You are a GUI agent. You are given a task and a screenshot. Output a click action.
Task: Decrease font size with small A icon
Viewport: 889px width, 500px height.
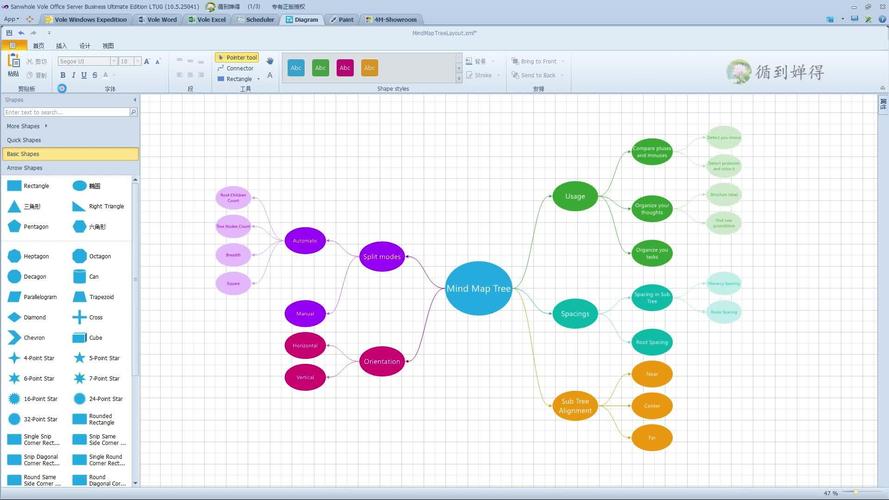[158, 61]
